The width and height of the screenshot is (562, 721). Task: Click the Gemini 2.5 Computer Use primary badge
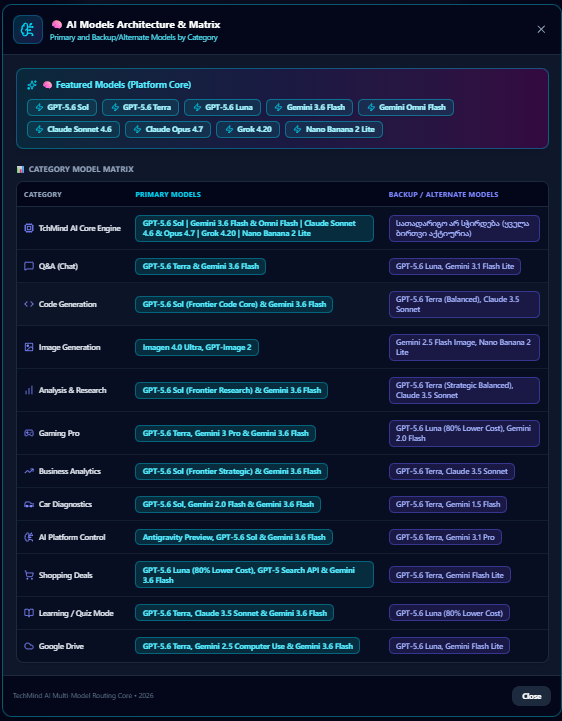(247, 646)
